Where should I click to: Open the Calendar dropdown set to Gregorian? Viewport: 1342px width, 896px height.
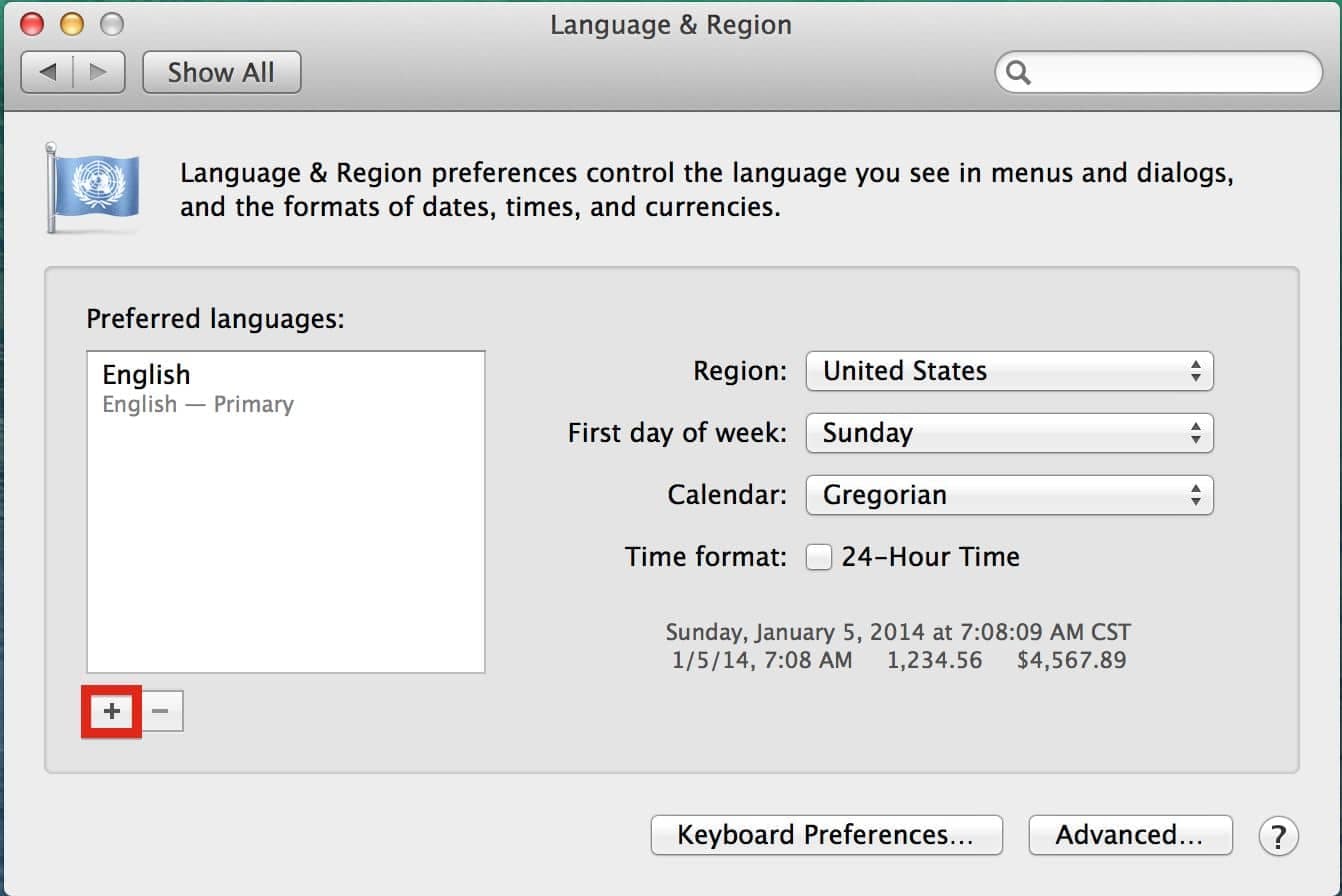pos(1008,495)
